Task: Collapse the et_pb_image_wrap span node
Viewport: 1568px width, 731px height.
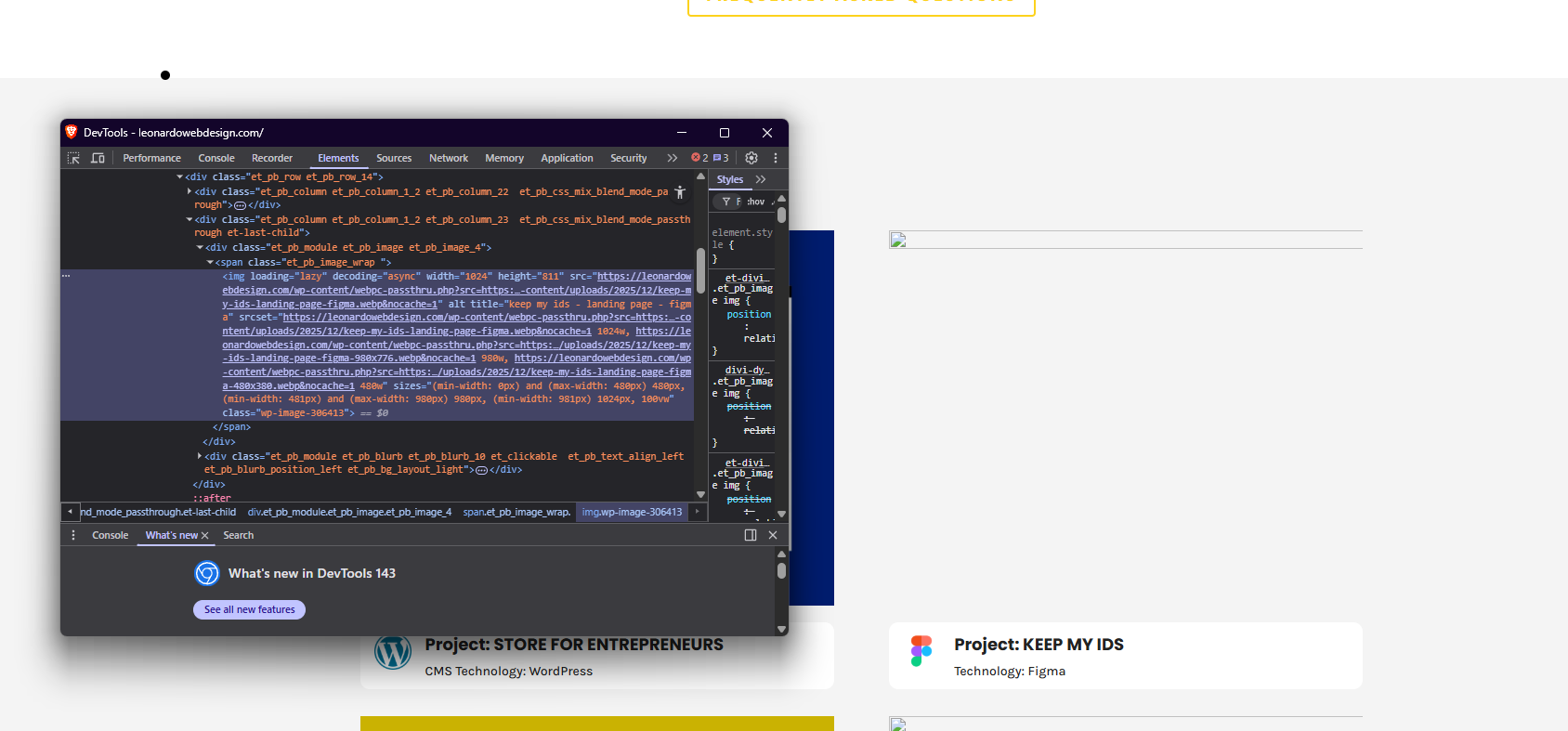Action: coord(210,263)
